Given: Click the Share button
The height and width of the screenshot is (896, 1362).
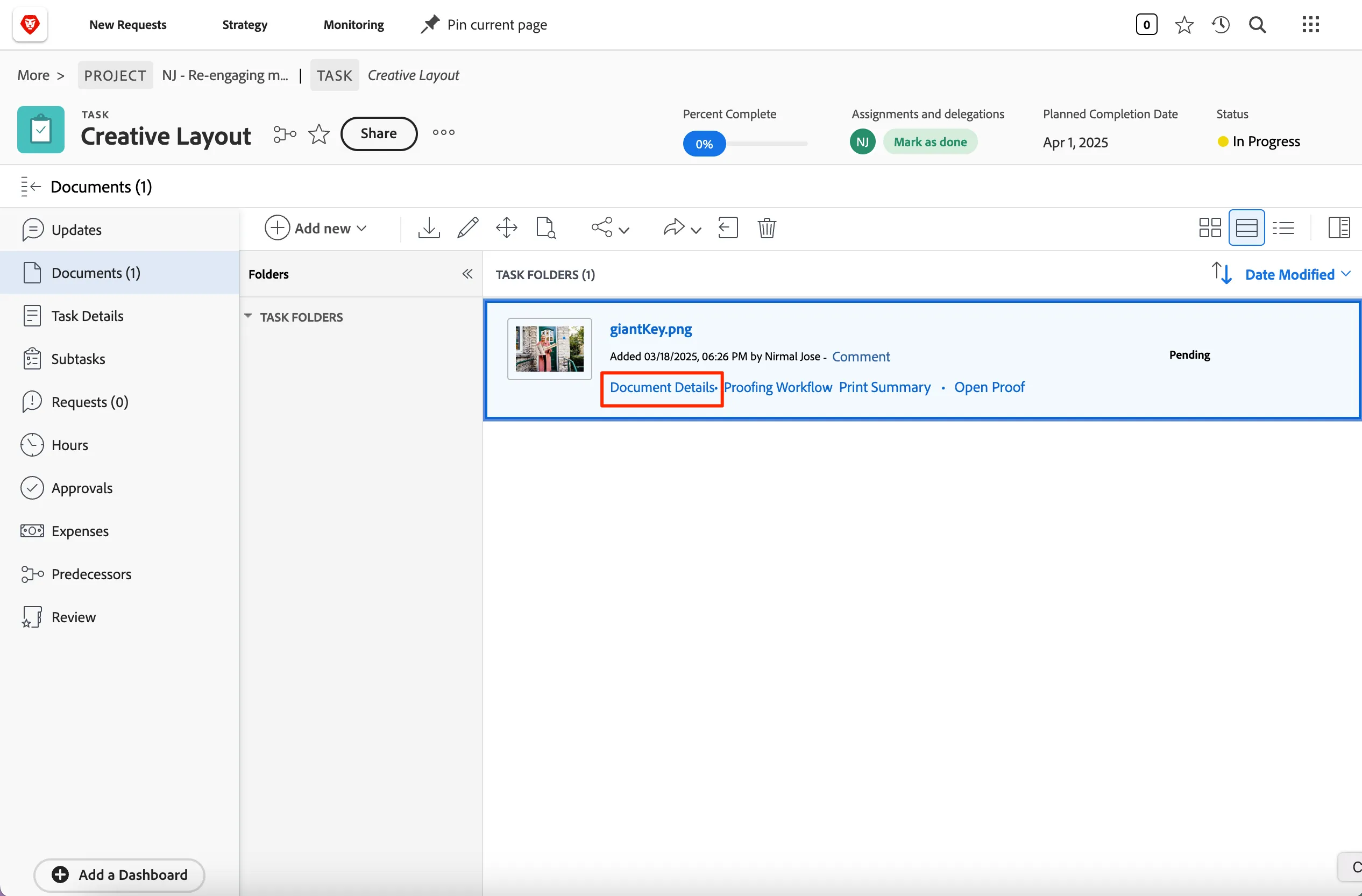Looking at the screenshot, I should (x=379, y=133).
